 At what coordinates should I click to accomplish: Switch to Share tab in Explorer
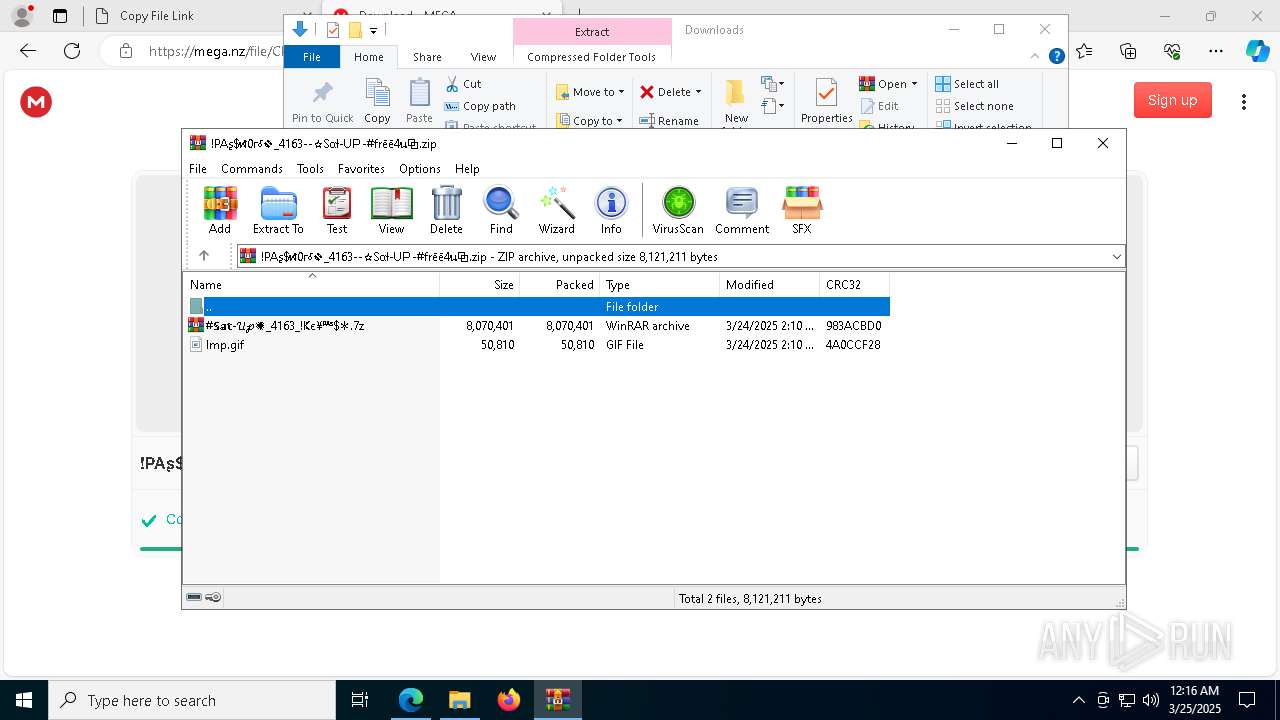427,57
